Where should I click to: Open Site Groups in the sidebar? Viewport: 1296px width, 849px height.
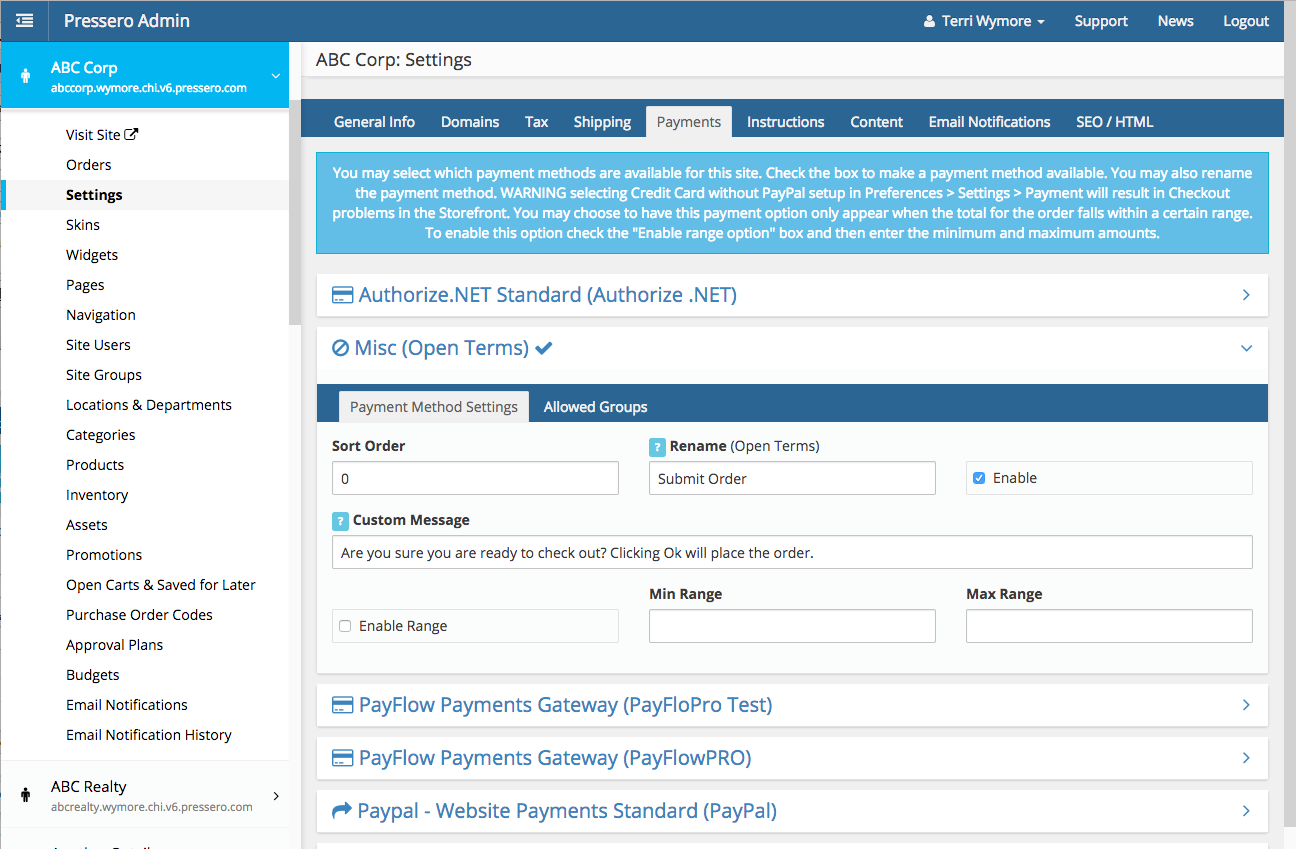pos(104,375)
